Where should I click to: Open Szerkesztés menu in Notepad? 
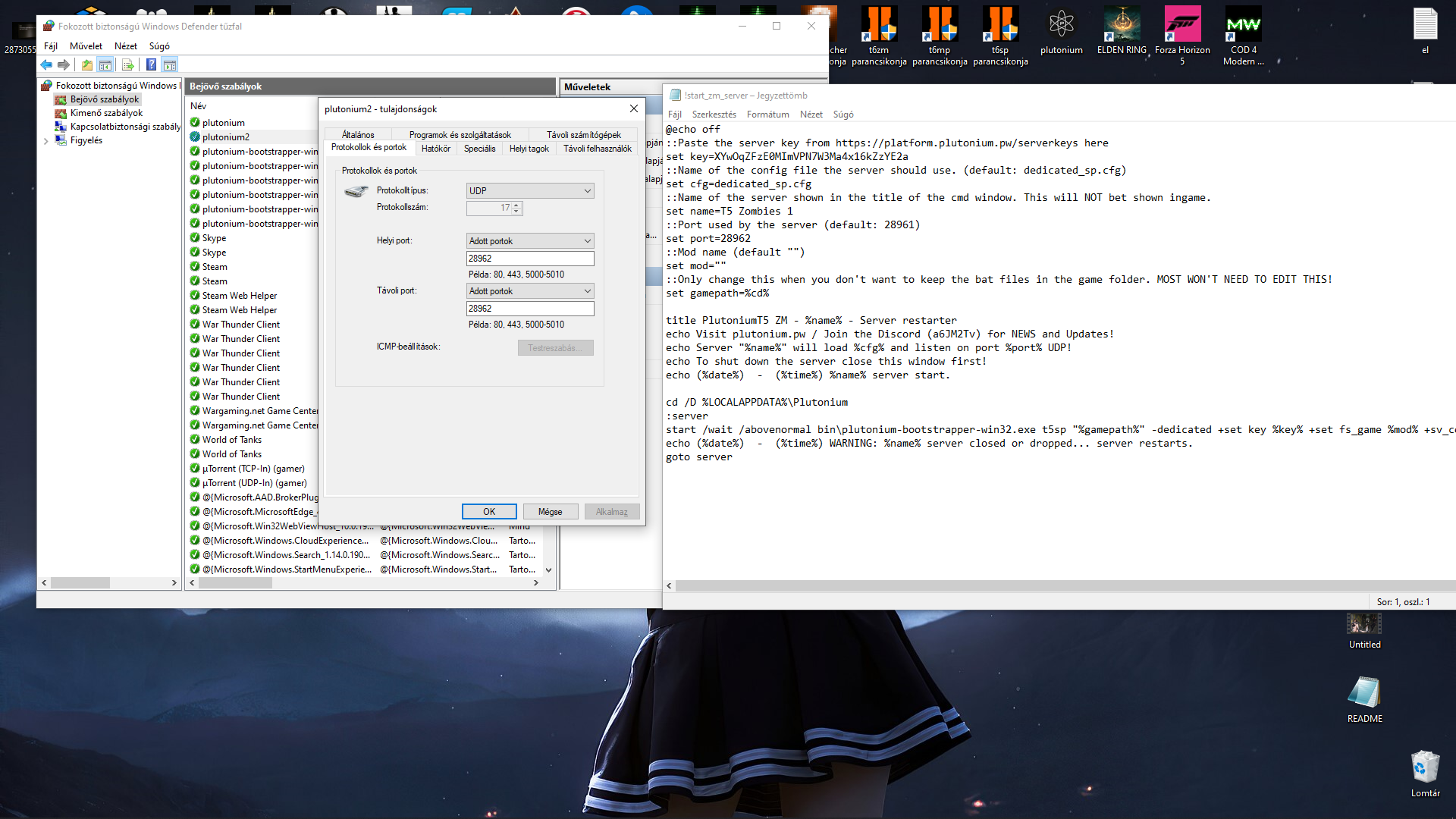point(714,115)
